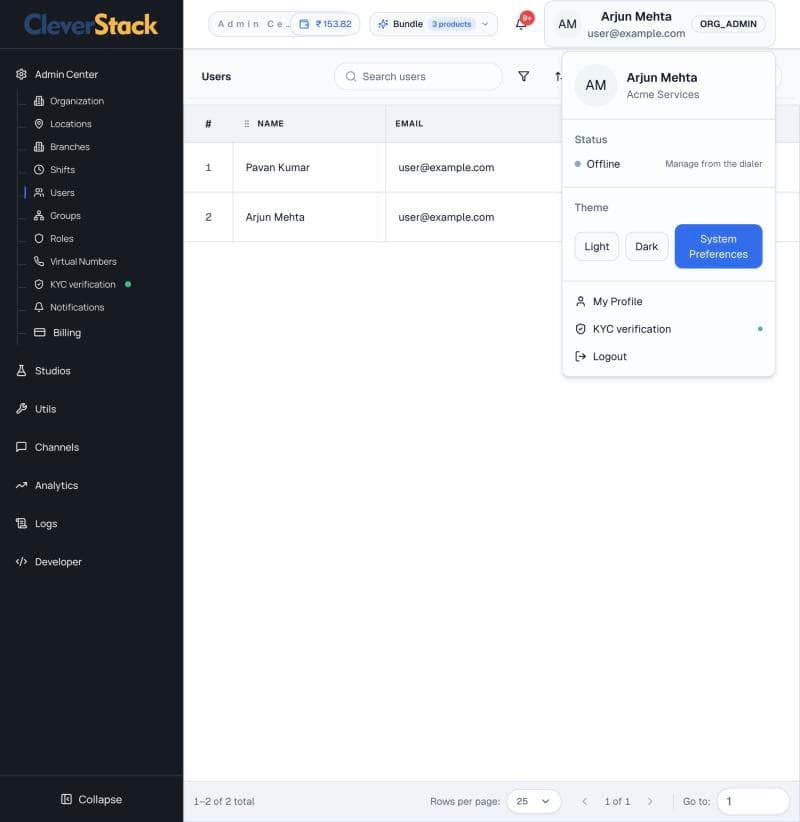Click the CleverStack logo
800x822 pixels.
[91, 25]
